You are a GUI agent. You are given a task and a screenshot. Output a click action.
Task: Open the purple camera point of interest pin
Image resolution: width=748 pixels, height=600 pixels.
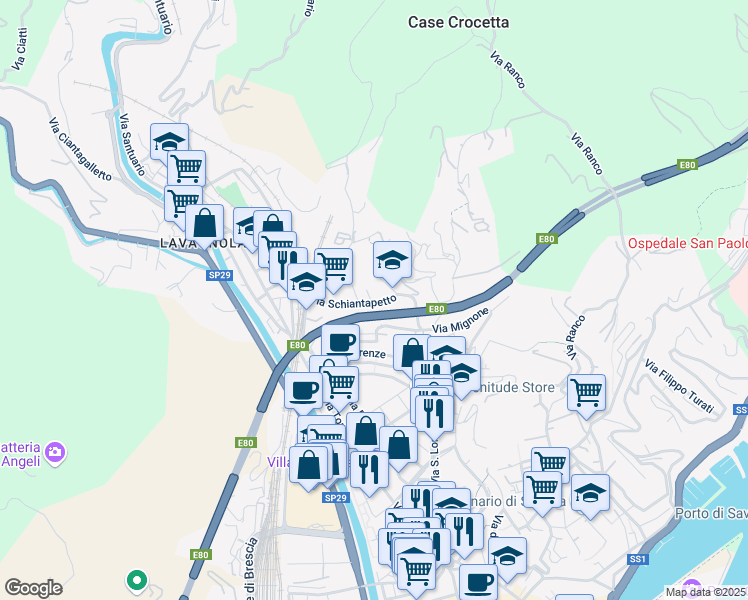55,453
